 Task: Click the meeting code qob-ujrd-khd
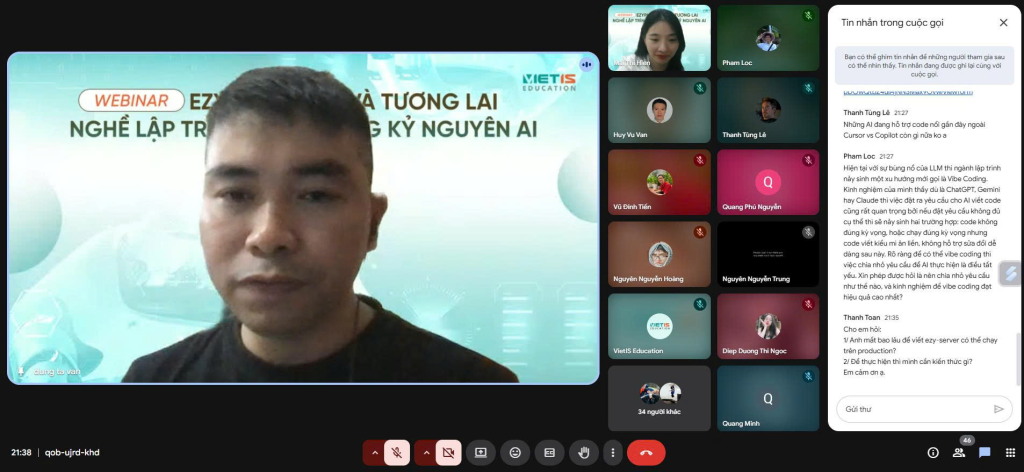tap(72, 452)
